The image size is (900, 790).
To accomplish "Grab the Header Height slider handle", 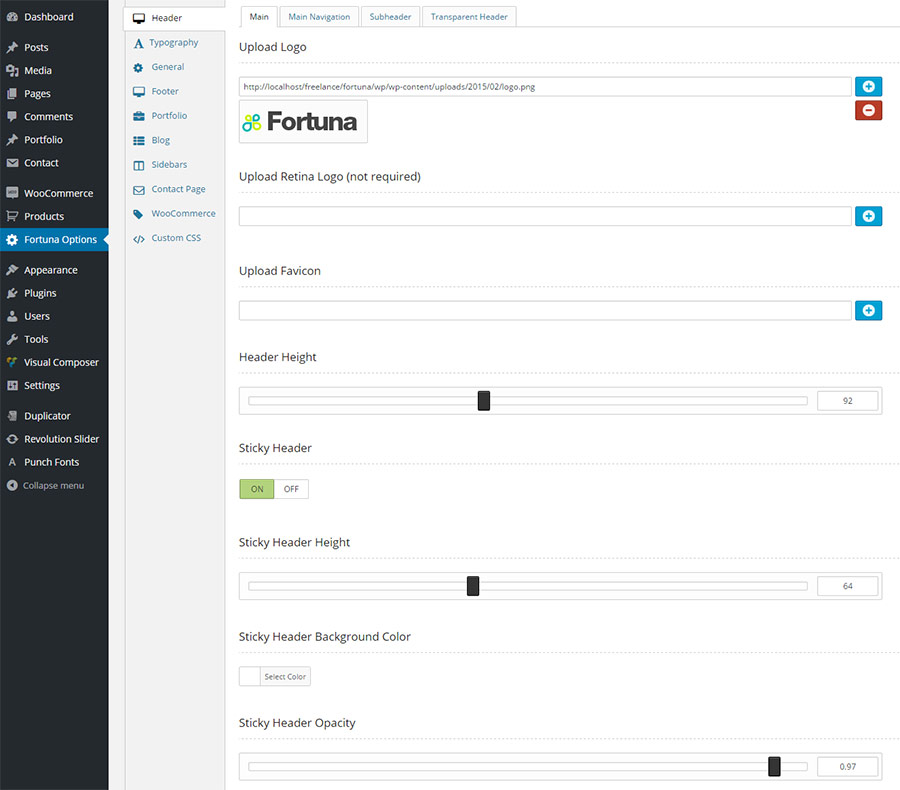I will pos(484,400).
